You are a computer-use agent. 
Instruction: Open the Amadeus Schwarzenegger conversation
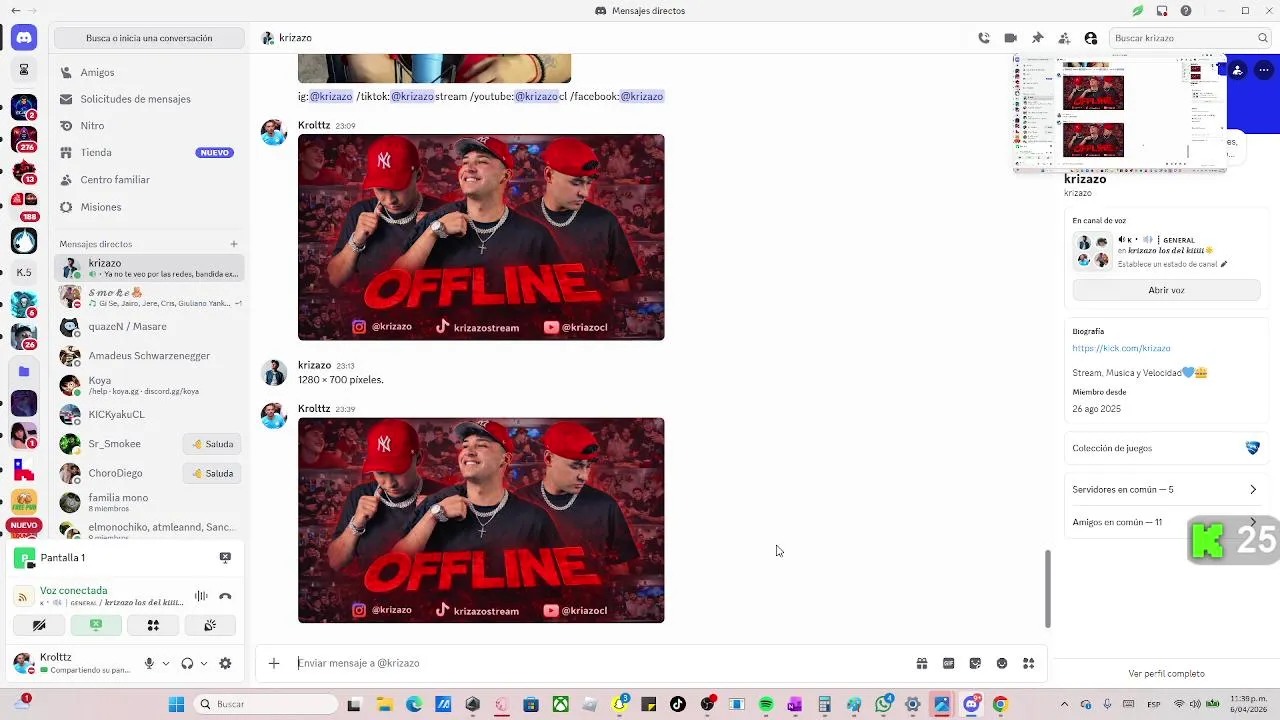click(149, 356)
